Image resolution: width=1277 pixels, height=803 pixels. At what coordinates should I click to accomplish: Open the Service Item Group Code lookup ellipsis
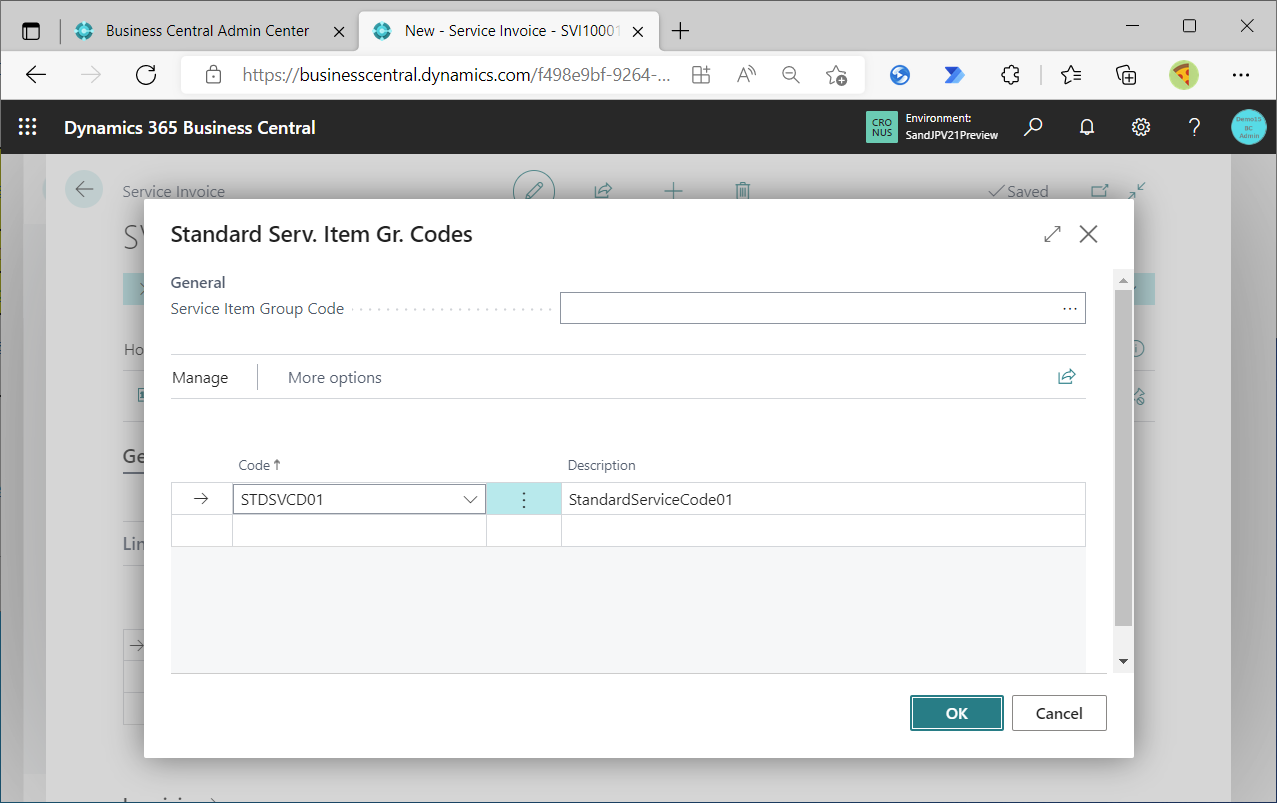[1069, 308]
